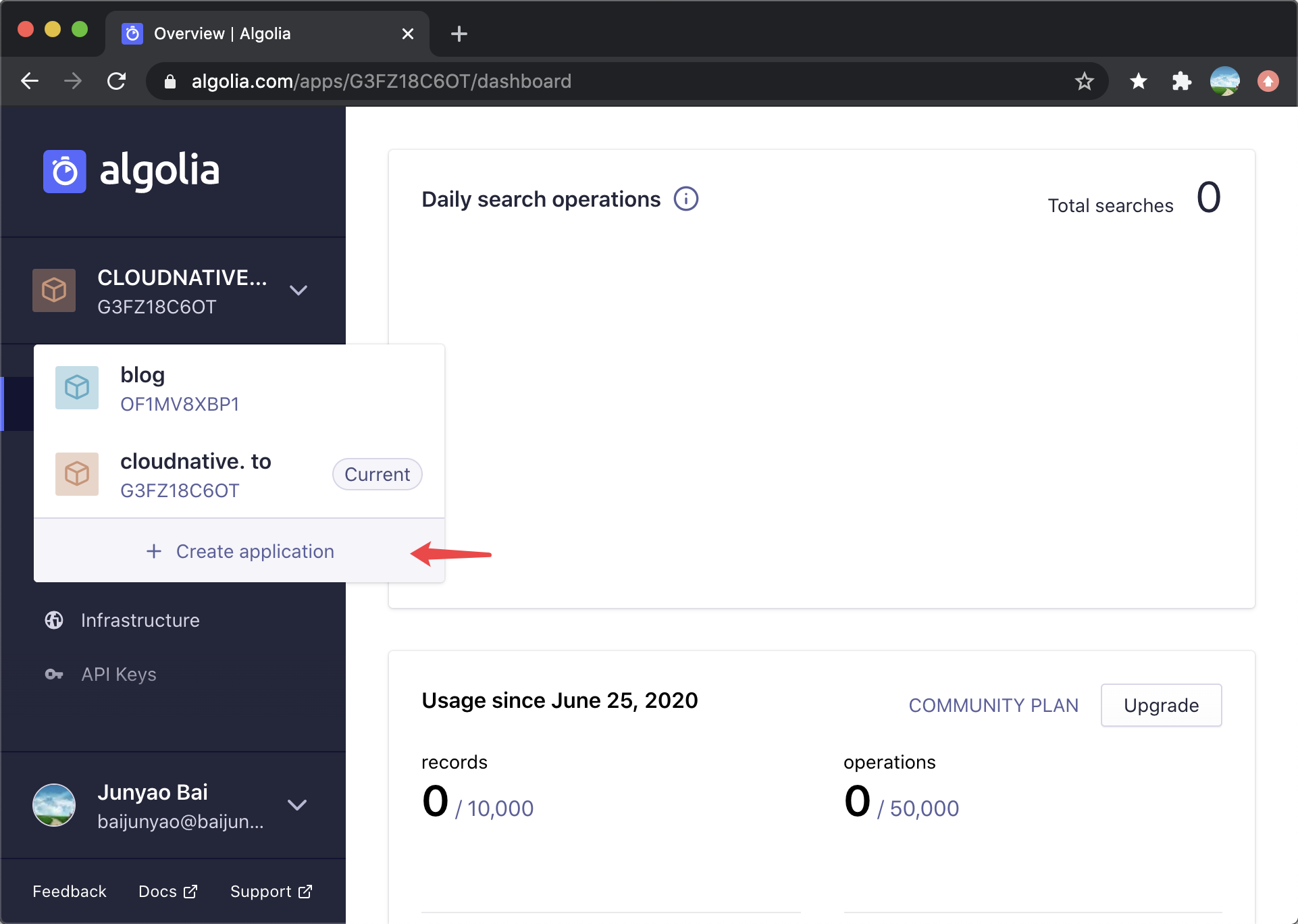This screenshot has height=924, width=1298.
Task: Open the Support page link
Action: click(x=269, y=891)
